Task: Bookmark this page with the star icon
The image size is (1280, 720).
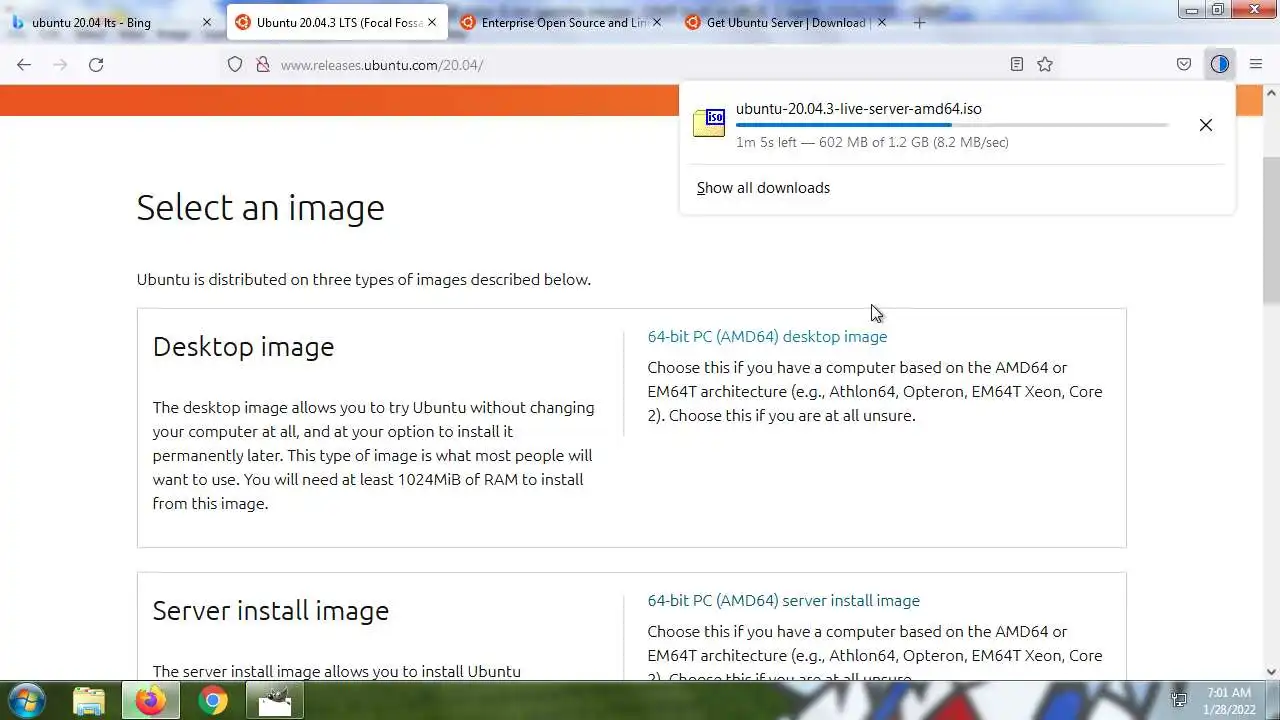Action: pyautogui.click(x=1045, y=64)
